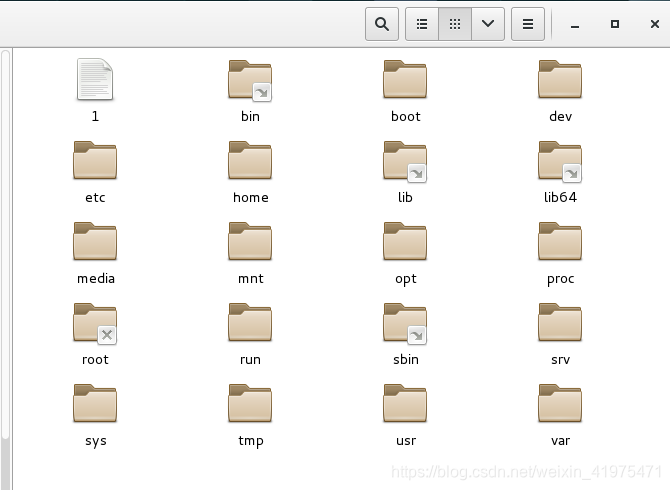670x490 pixels.
Task: Select the text file icon named 1
Action: [x=95, y=79]
